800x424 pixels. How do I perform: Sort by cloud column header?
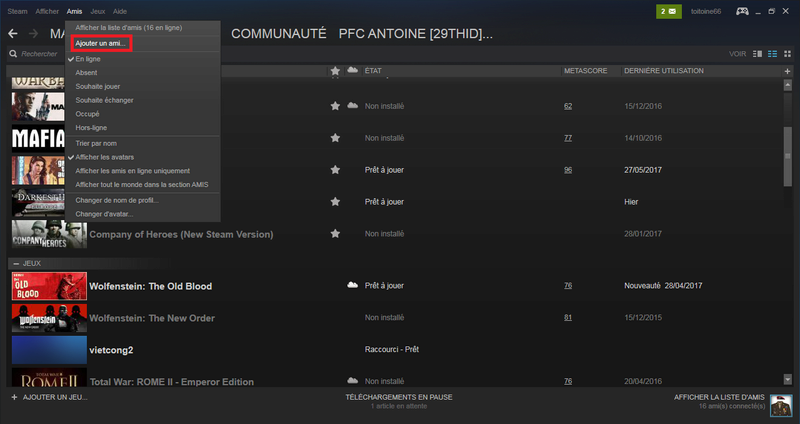(x=353, y=70)
